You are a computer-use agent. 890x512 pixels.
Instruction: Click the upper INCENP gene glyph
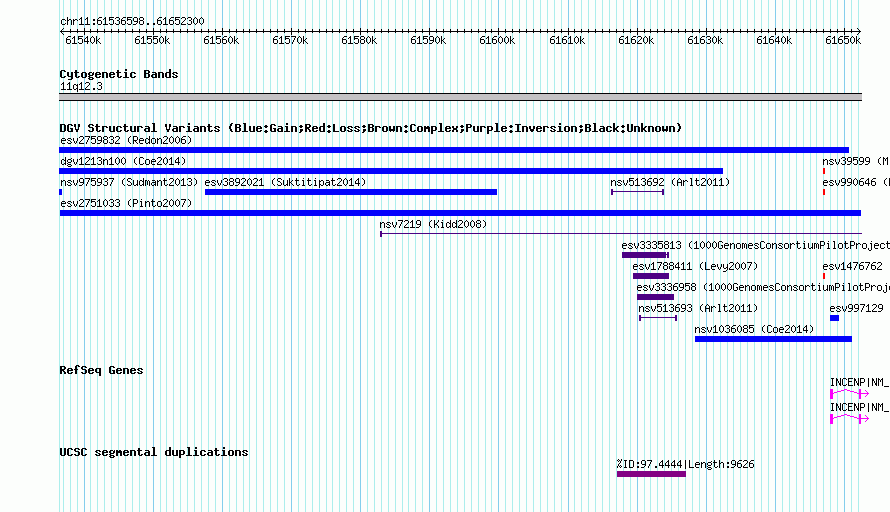[849, 393]
